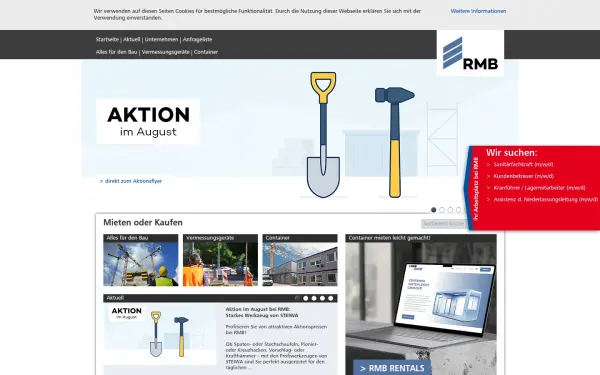Open the Anfrageliste navigation item
The height and width of the screenshot is (375, 600).
[x=197, y=39]
